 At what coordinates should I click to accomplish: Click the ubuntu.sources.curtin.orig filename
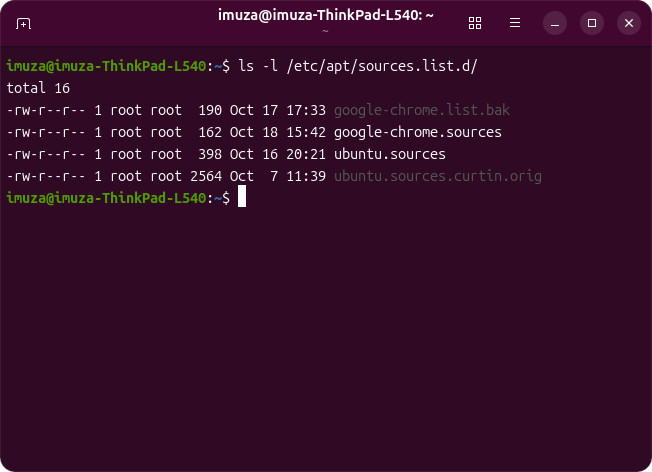tap(438, 176)
